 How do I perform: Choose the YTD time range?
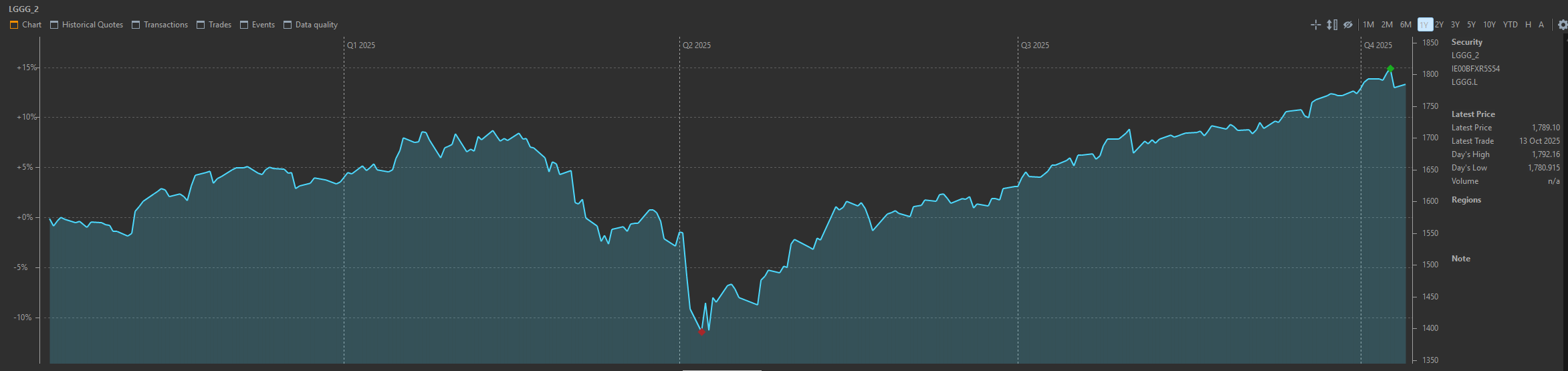coord(1510,25)
